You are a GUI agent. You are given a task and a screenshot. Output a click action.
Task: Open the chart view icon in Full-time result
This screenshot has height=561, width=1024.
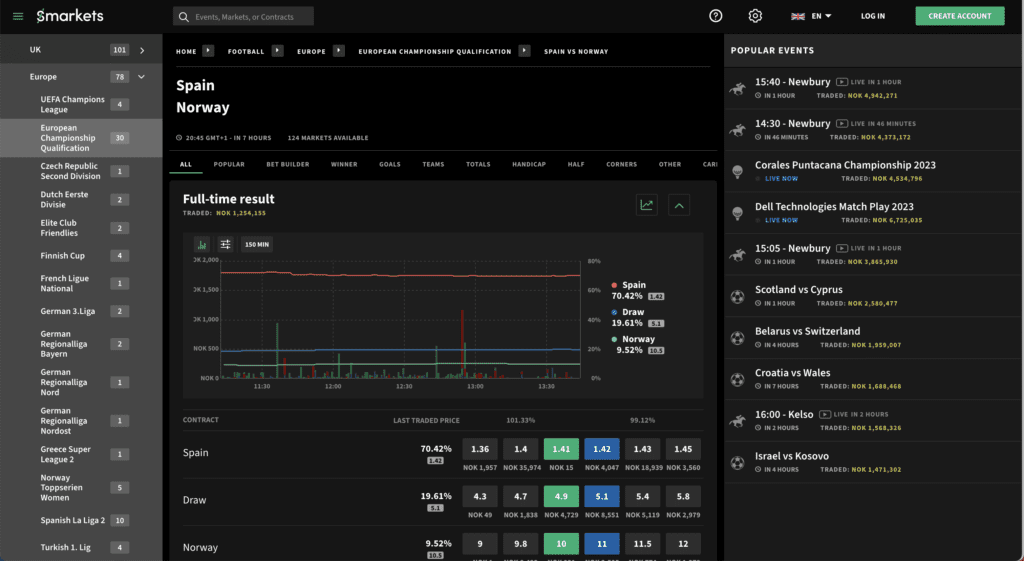point(647,205)
